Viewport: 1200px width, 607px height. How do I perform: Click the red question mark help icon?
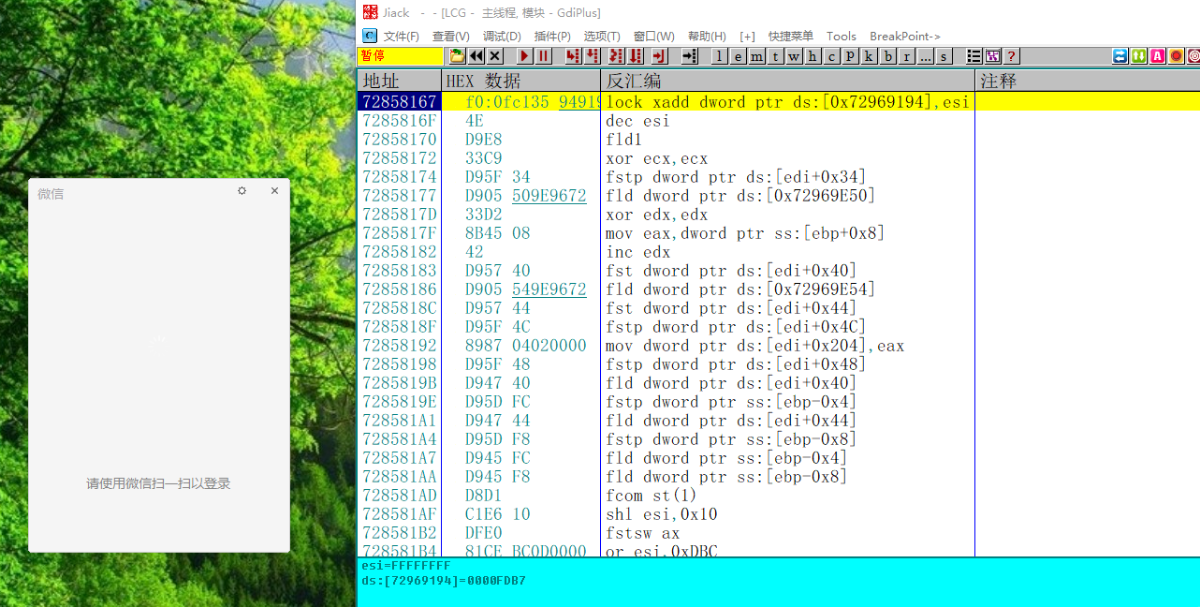coord(1010,56)
